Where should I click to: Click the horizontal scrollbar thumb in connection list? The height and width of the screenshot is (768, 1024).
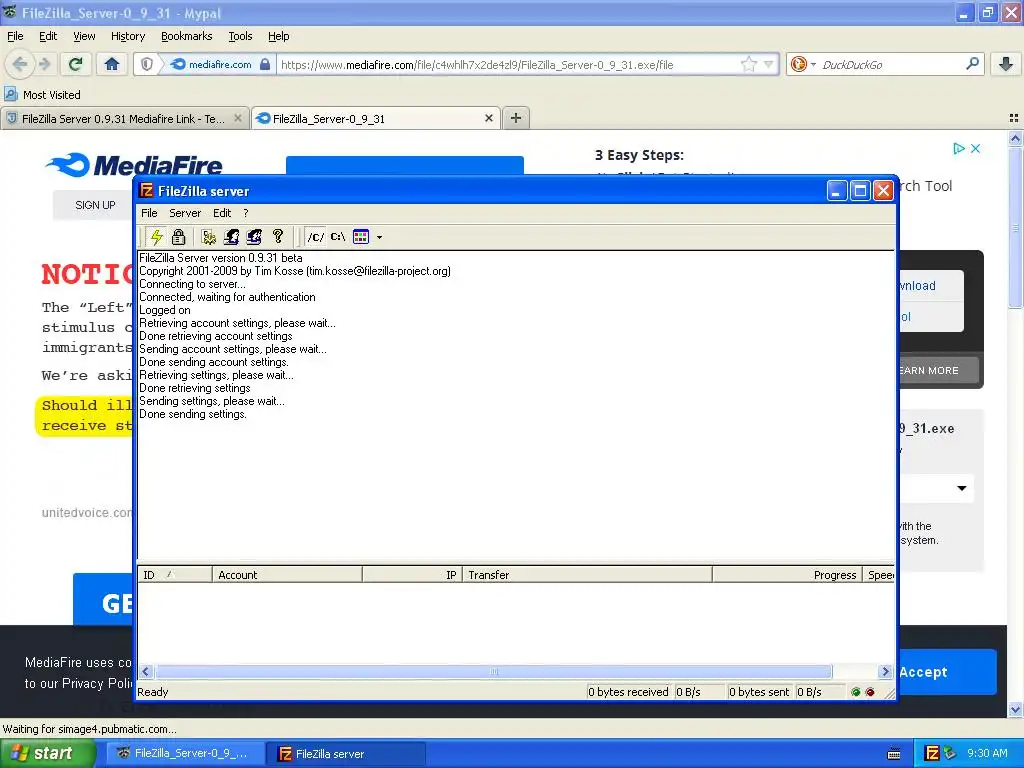pyautogui.click(x=494, y=671)
